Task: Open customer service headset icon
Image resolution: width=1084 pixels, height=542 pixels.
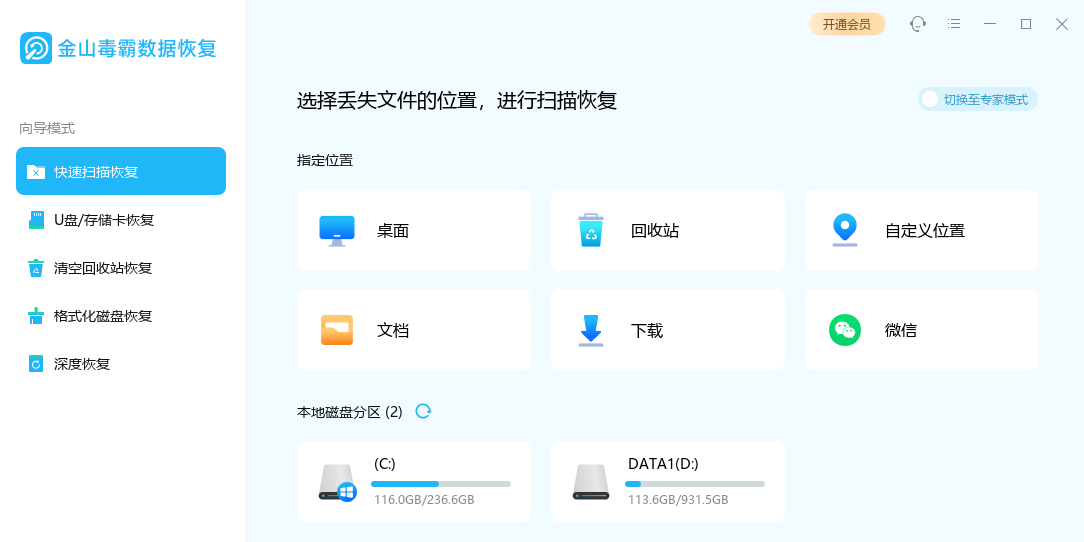Action: (x=917, y=24)
